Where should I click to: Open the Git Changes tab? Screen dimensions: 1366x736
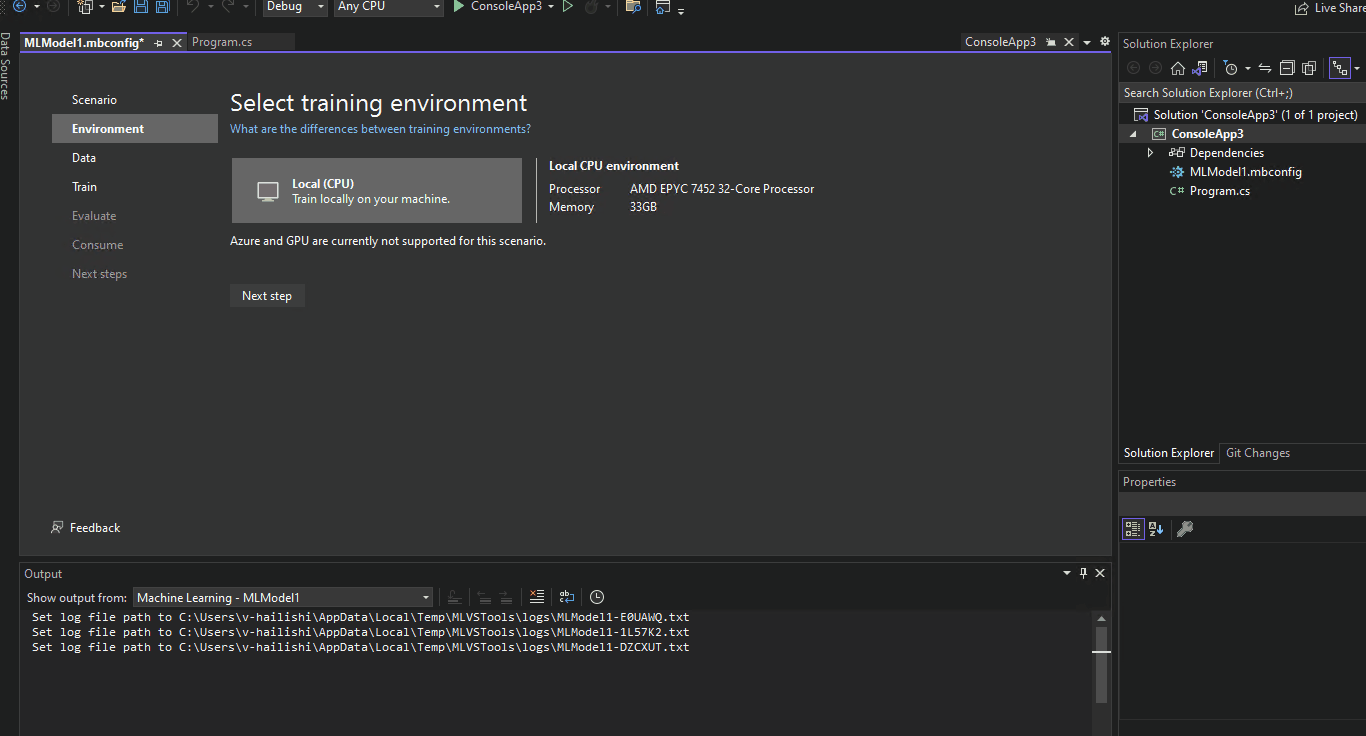click(x=1258, y=452)
